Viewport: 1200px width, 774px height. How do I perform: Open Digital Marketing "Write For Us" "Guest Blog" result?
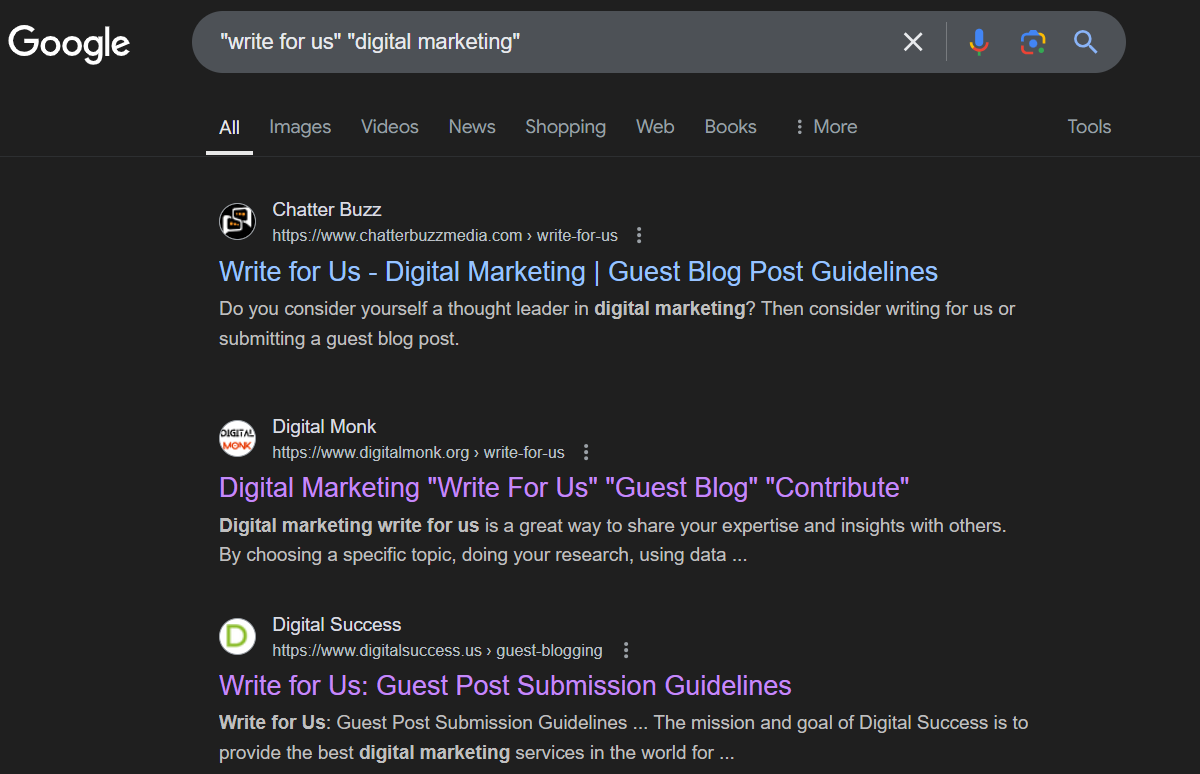[x=564, y=488]
